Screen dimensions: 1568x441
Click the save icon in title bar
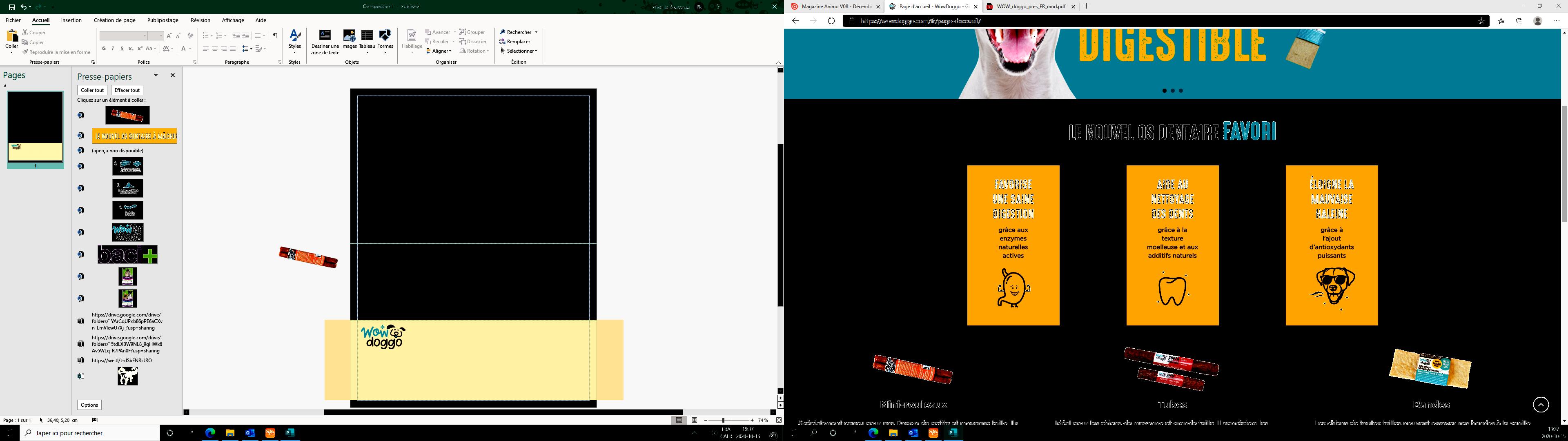(11, 7)
